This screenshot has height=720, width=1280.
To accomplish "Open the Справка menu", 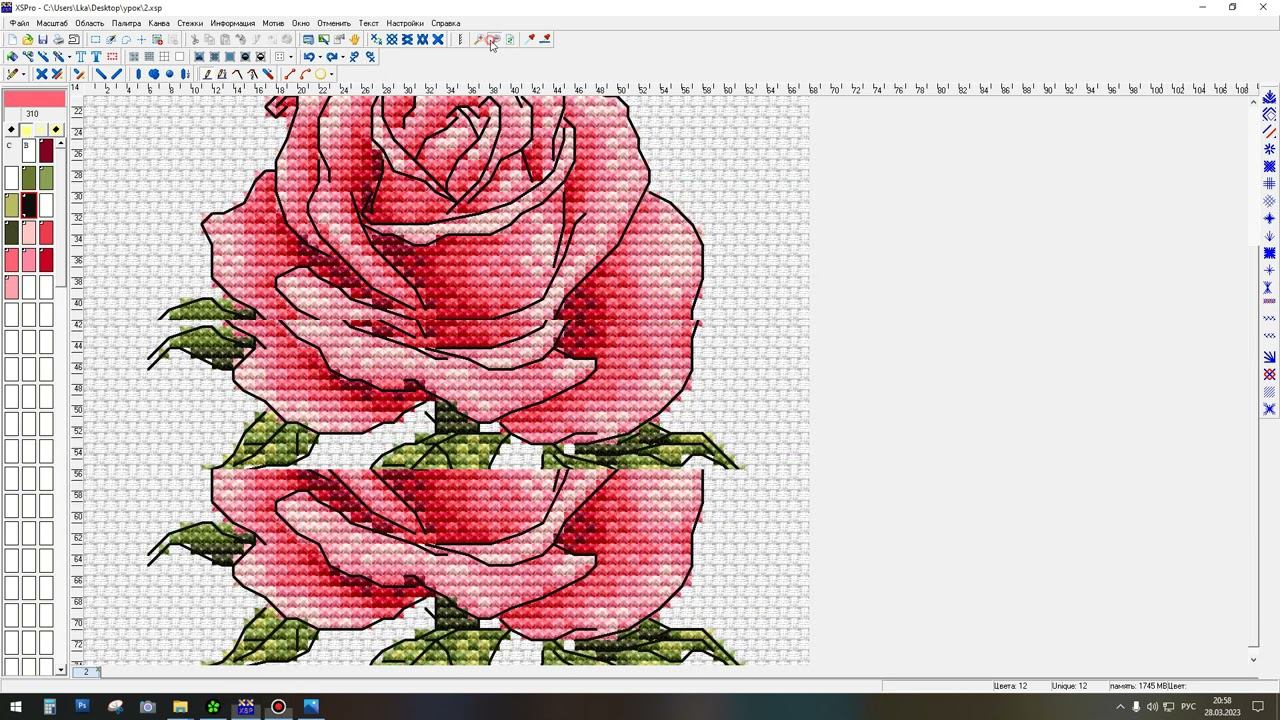I will 446,23.
